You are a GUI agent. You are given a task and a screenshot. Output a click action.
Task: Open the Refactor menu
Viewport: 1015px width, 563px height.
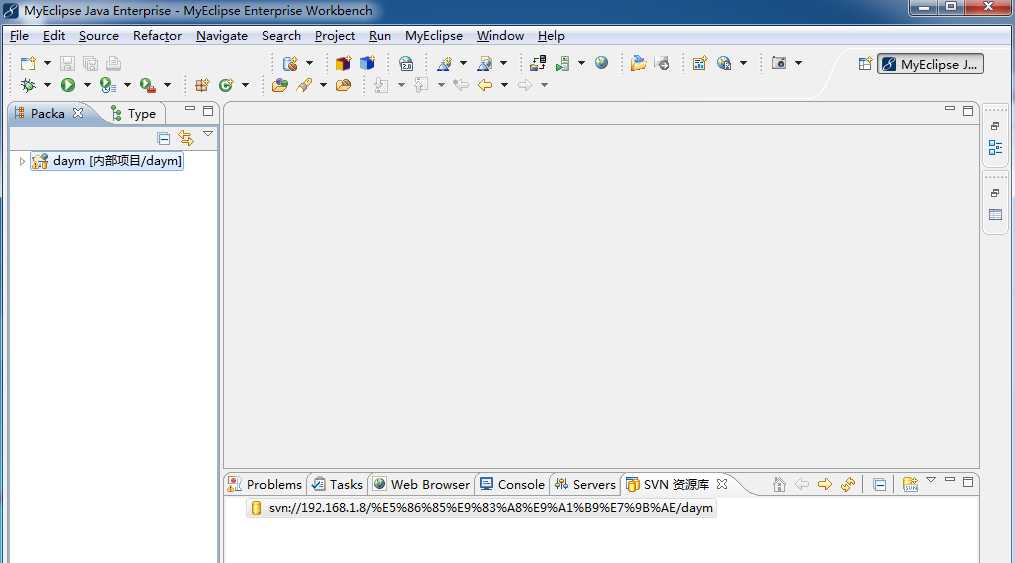[x=157, y=36]
